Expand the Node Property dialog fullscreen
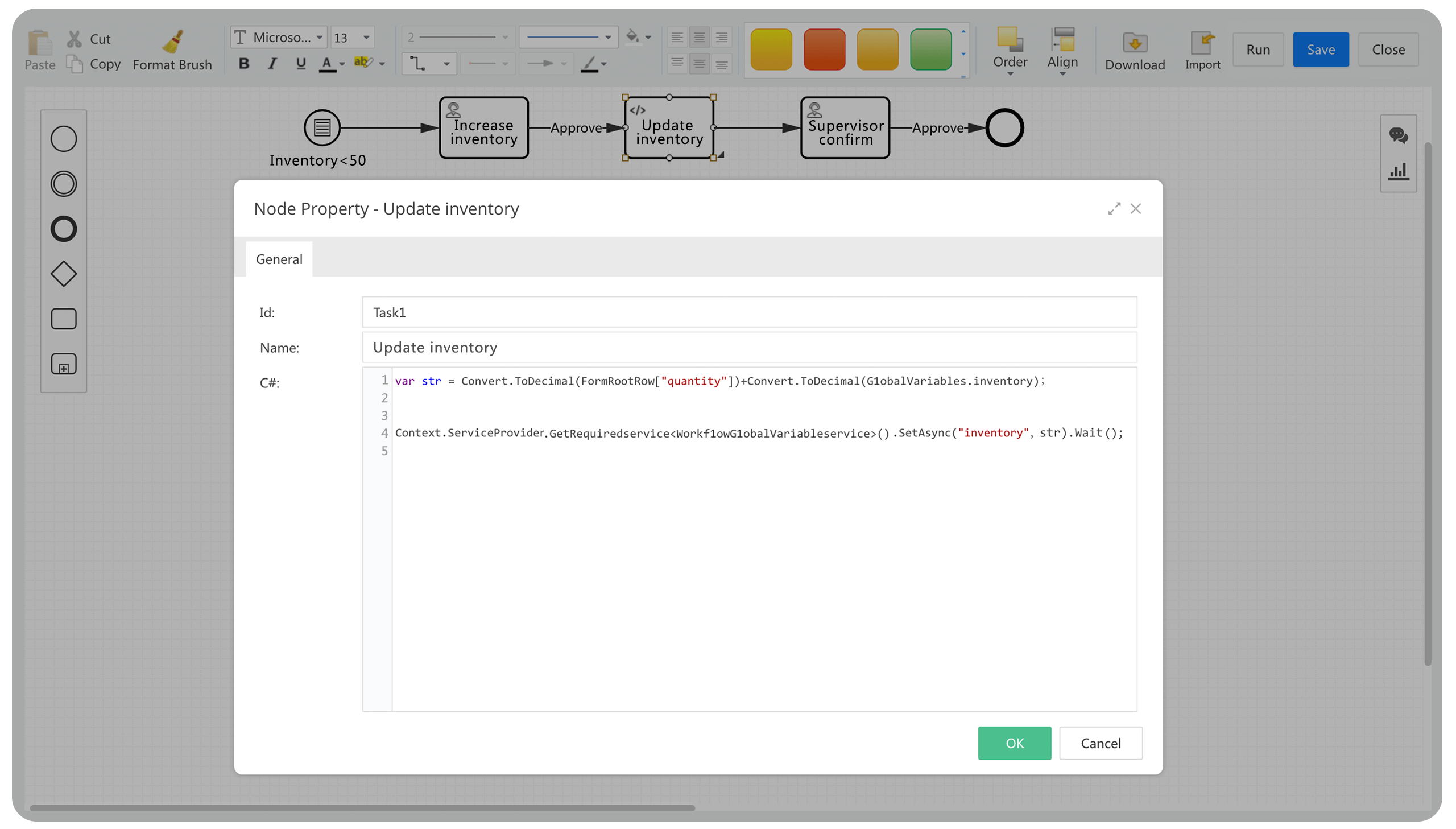 click(x=1114, y=209)
